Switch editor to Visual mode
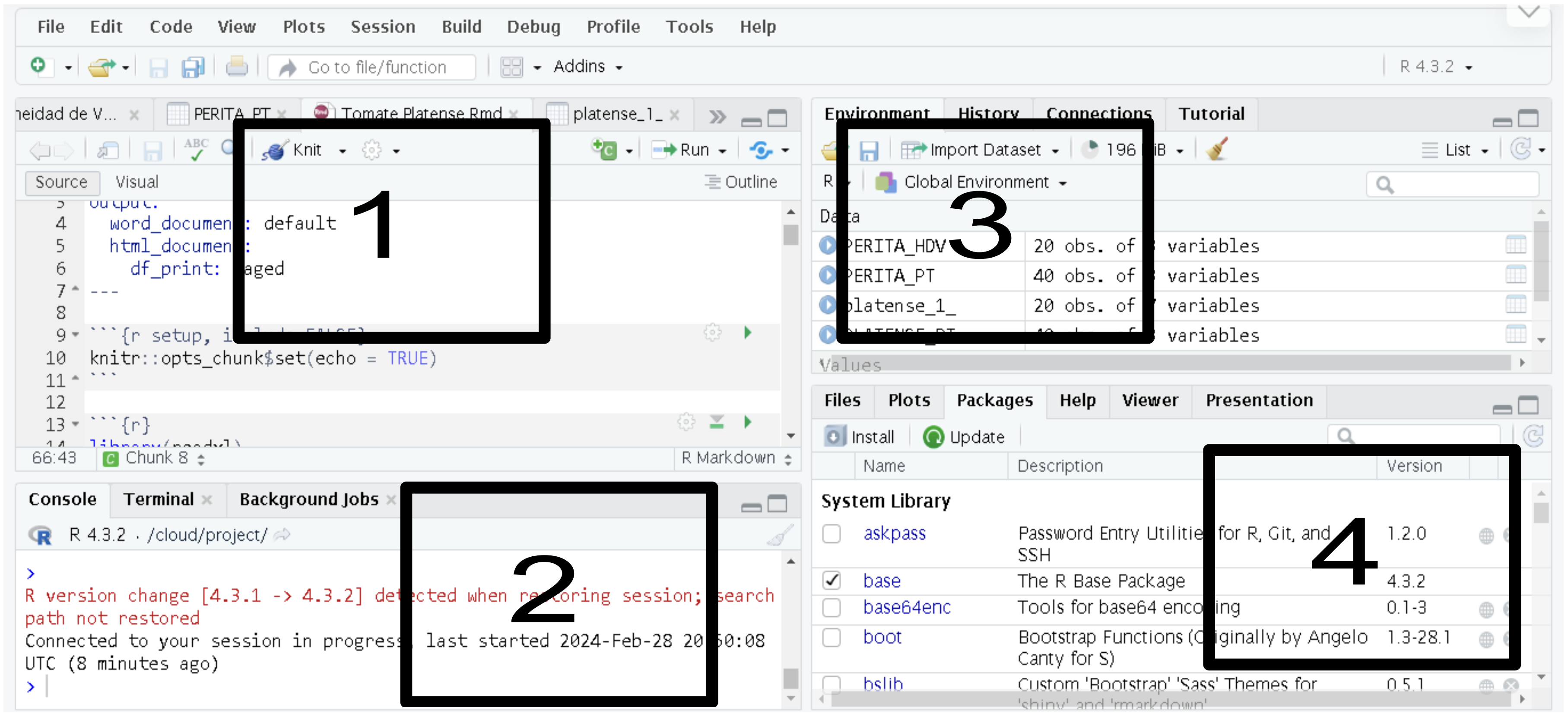The image size is (1568, 721). click(x=137, y=182)
